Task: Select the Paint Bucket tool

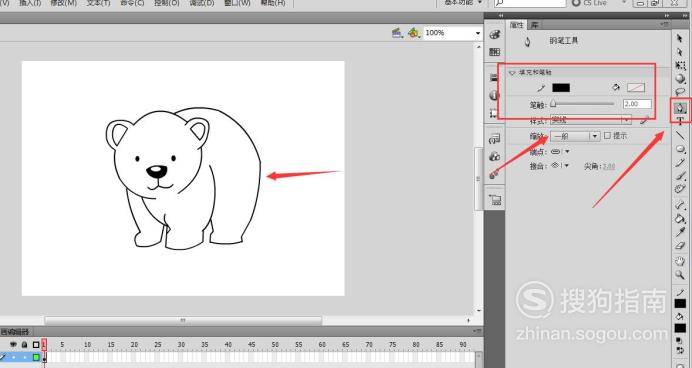Action: 680,218
